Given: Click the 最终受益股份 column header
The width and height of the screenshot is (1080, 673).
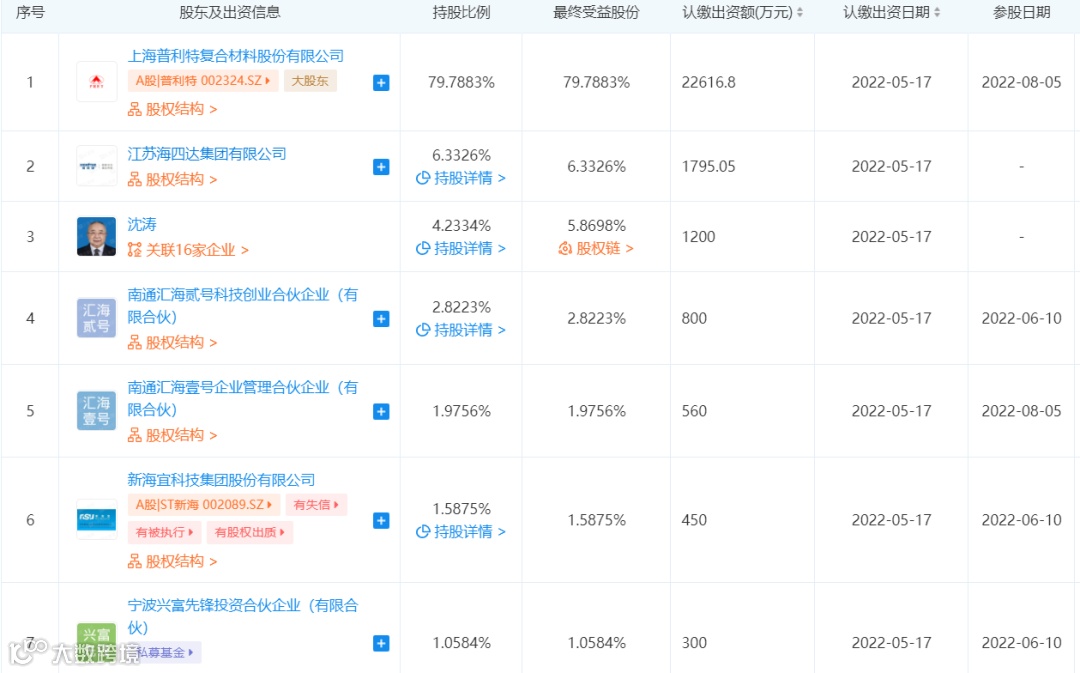Looking at the screenshot, I should coord(596,12).
